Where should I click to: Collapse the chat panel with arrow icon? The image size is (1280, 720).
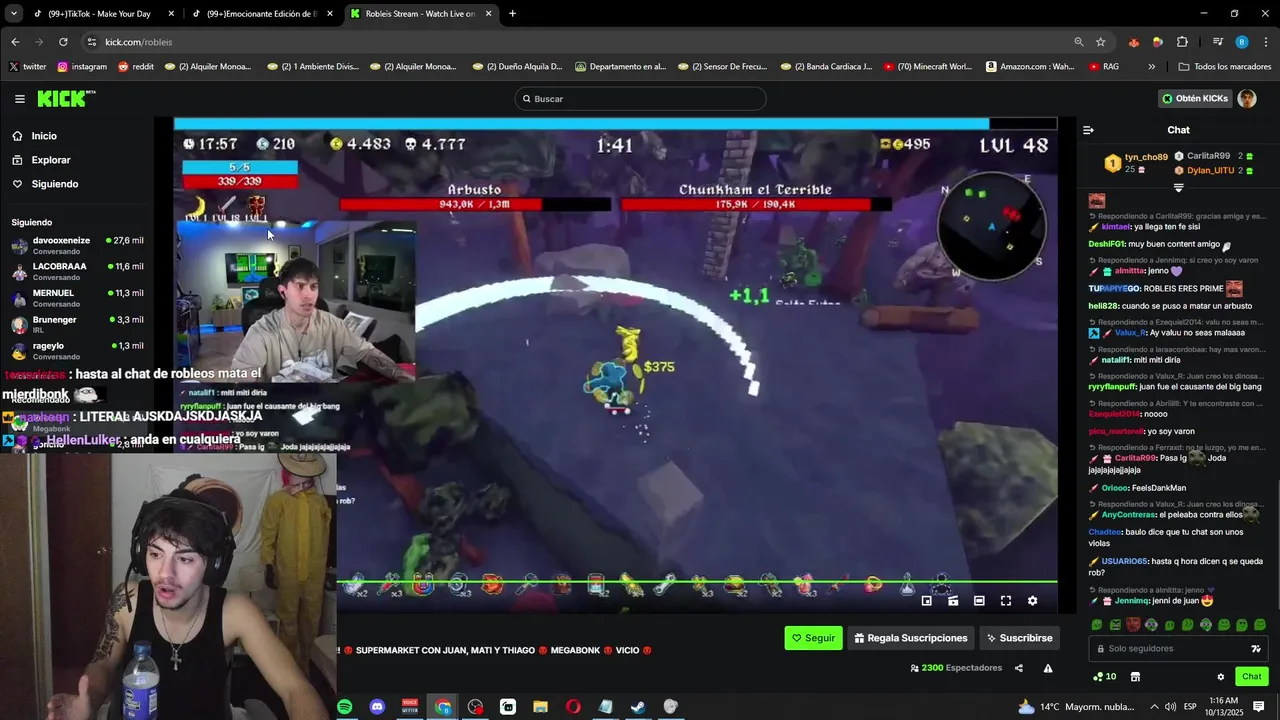(x=1088, y=130)
